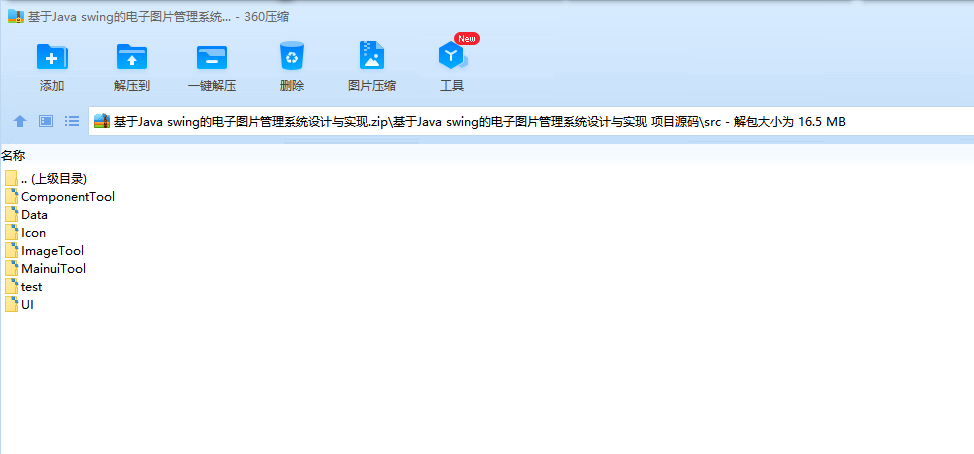Select the 'ComponentTool' folder name

point(68,197)
